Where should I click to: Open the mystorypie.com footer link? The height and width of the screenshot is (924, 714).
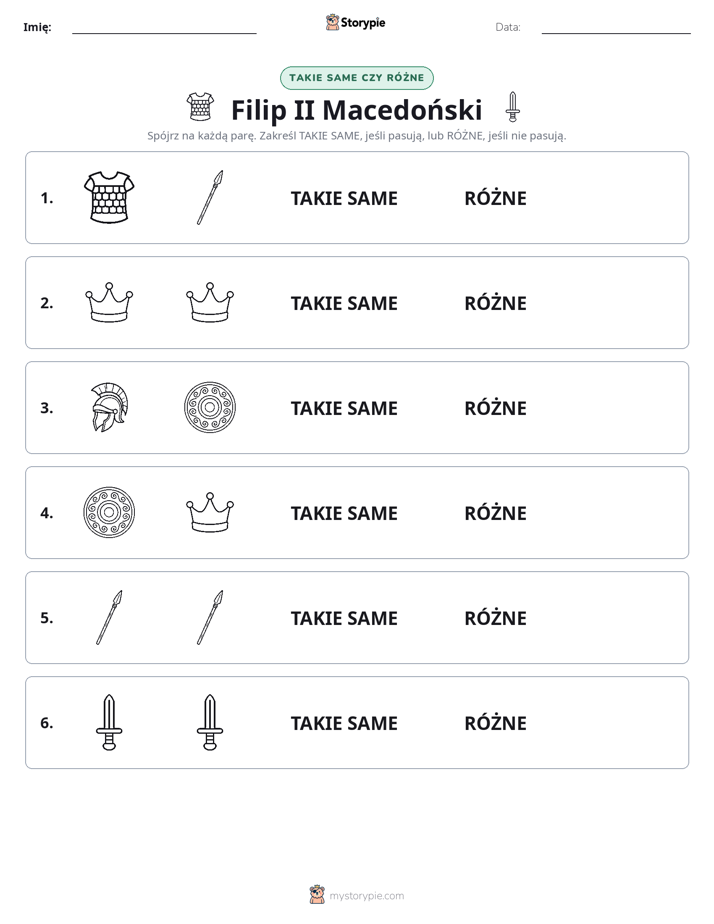(357, 895)
